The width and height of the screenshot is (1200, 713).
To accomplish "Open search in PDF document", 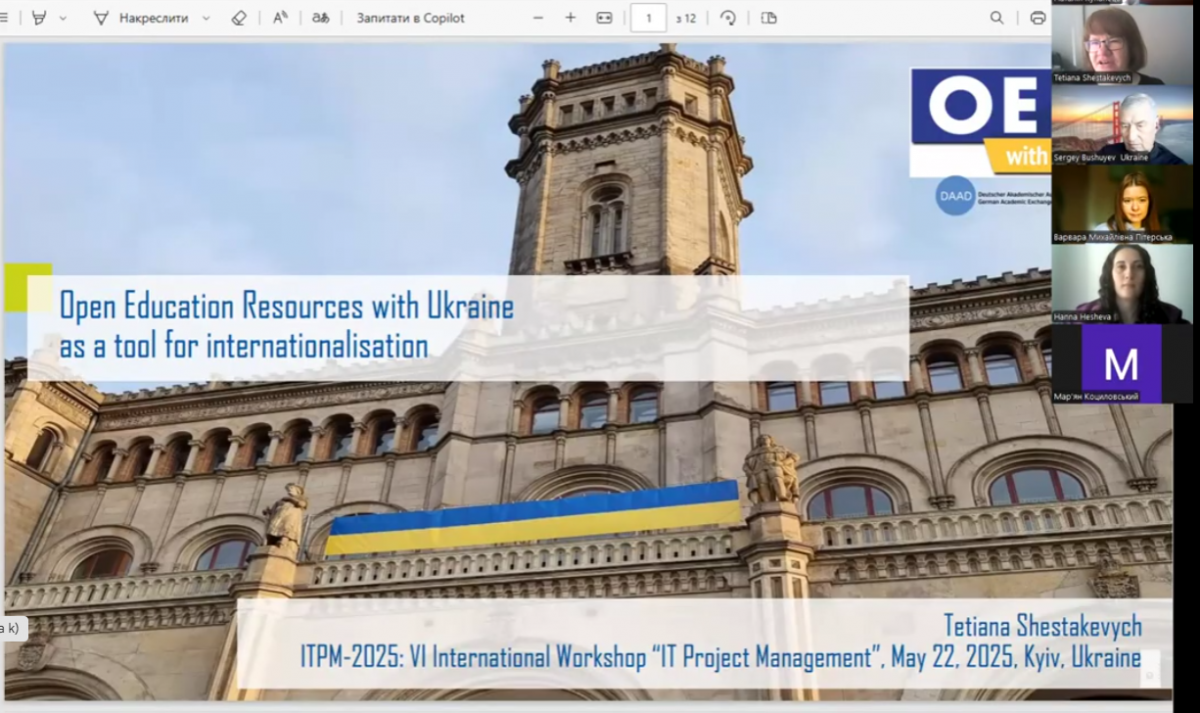I will click(x=996, y=18).
